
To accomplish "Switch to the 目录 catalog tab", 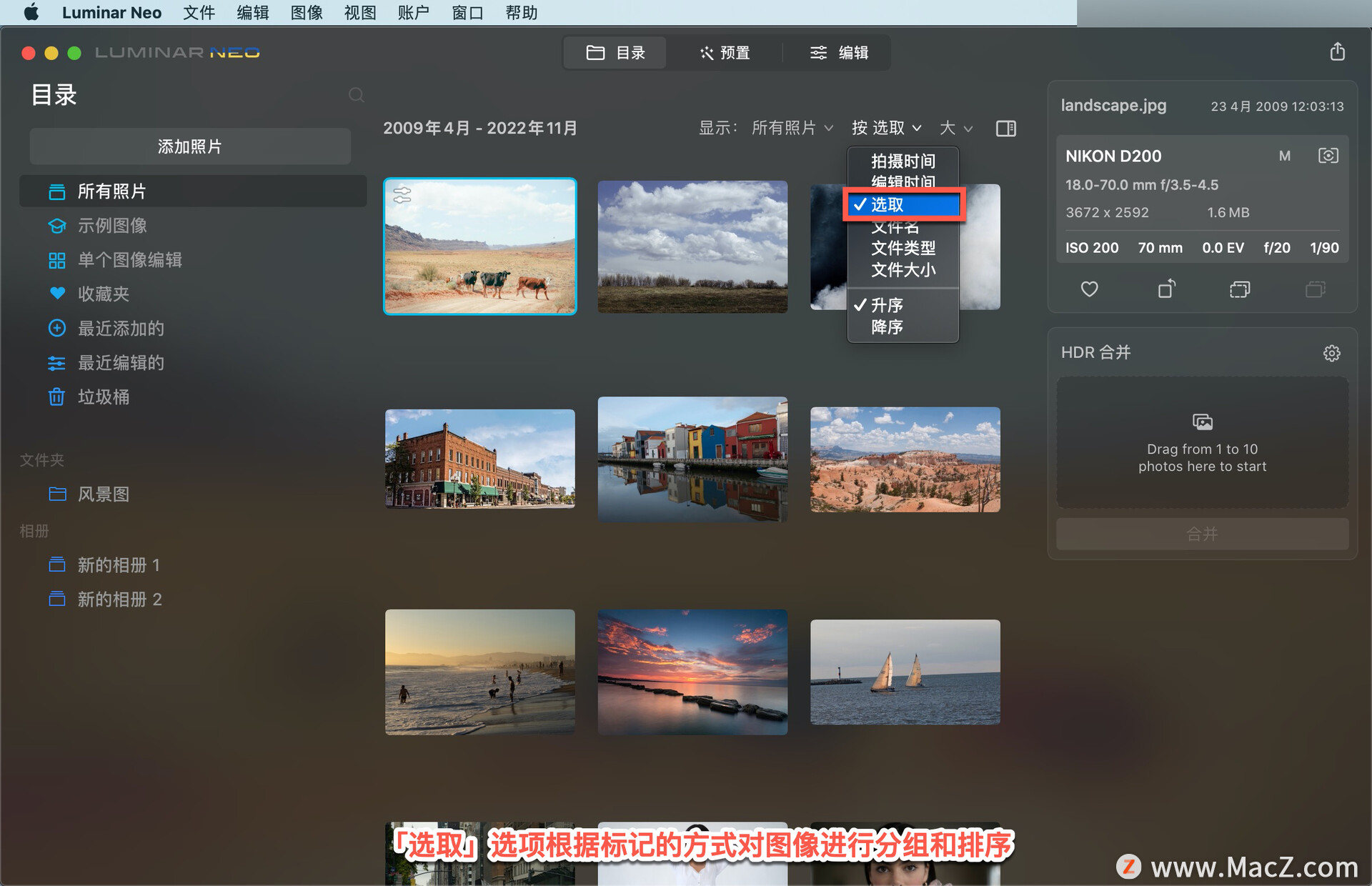I will [615, 53].
